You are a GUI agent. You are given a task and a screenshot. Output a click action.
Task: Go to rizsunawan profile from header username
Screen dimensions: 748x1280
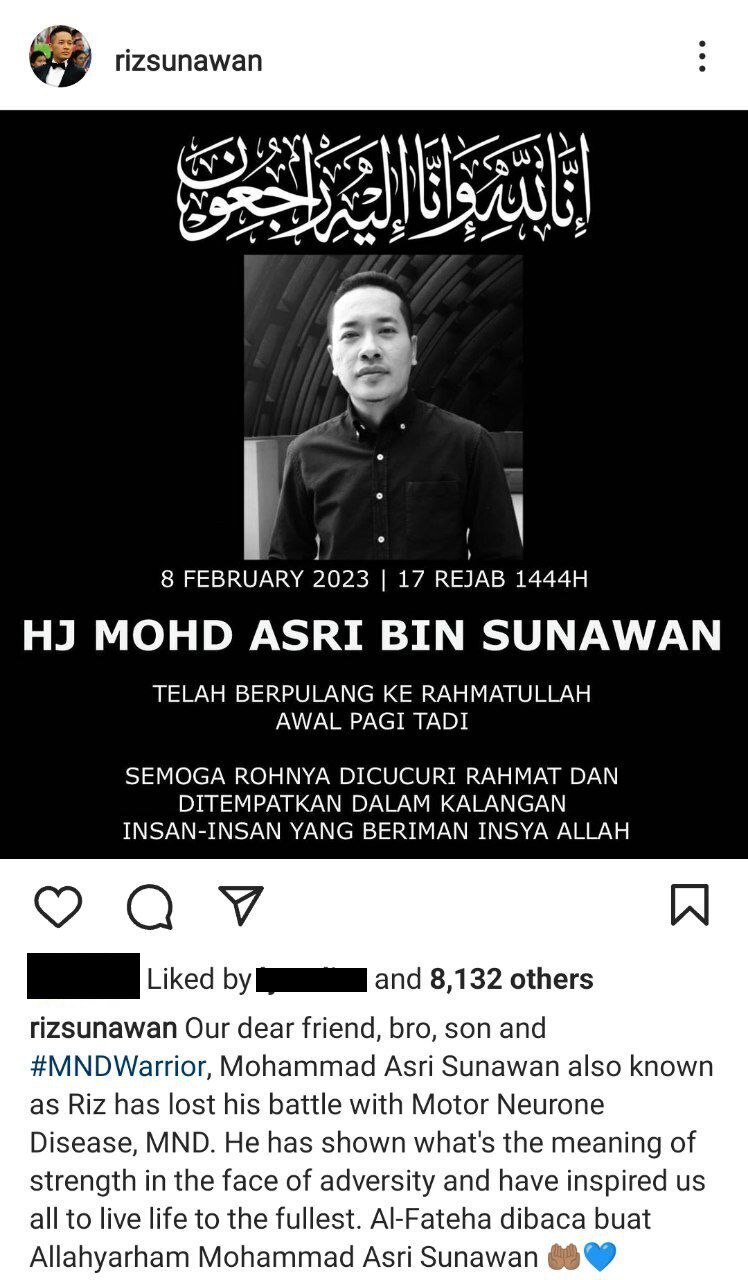coord(188,60)
